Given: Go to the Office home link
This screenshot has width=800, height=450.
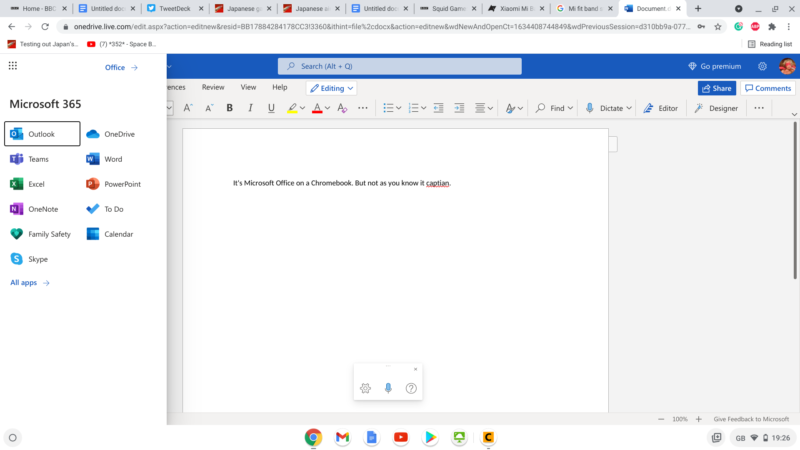Looking at the screenshot, I should (121, 67).
